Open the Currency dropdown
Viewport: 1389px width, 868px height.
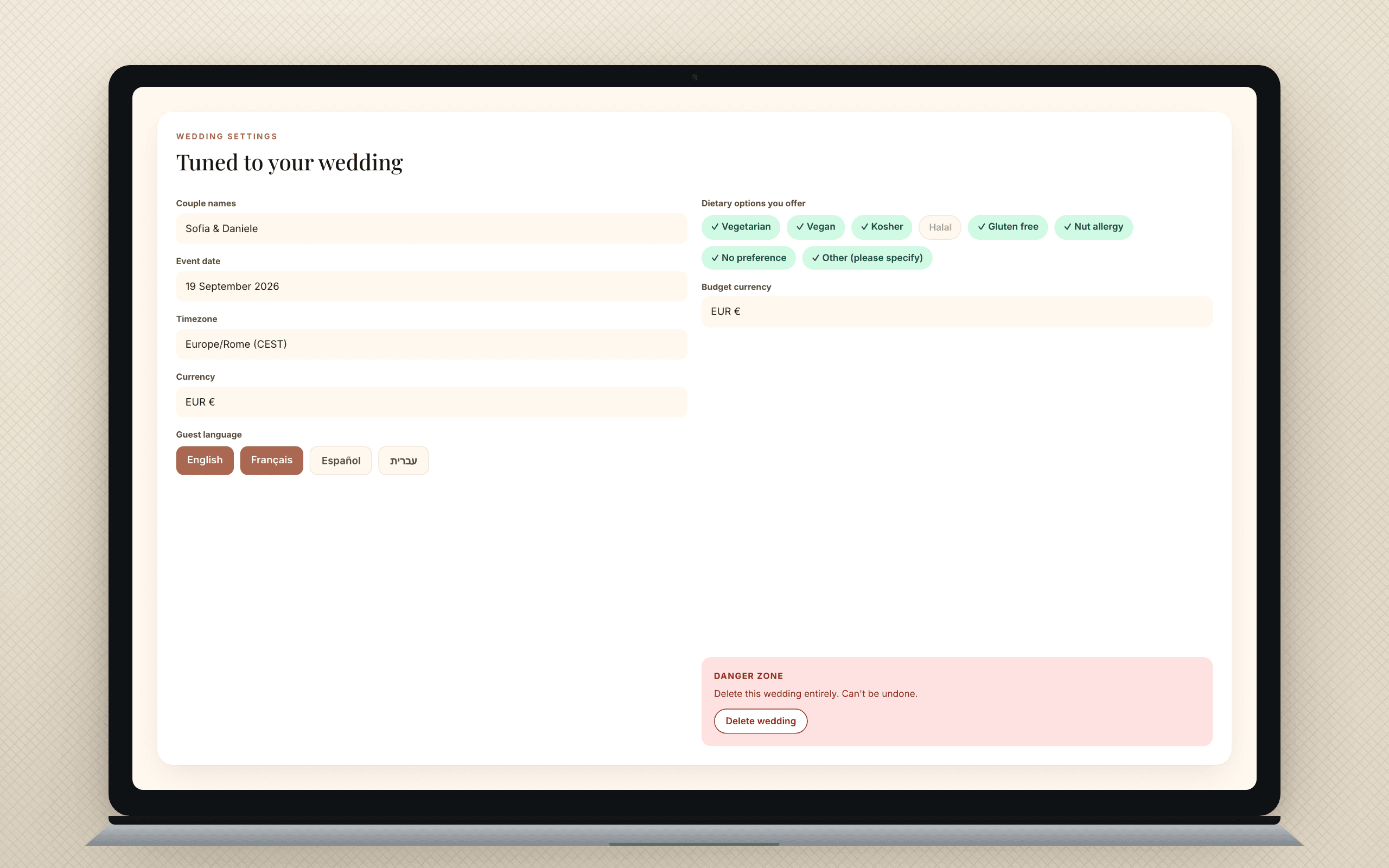click(x=431, y=402)
